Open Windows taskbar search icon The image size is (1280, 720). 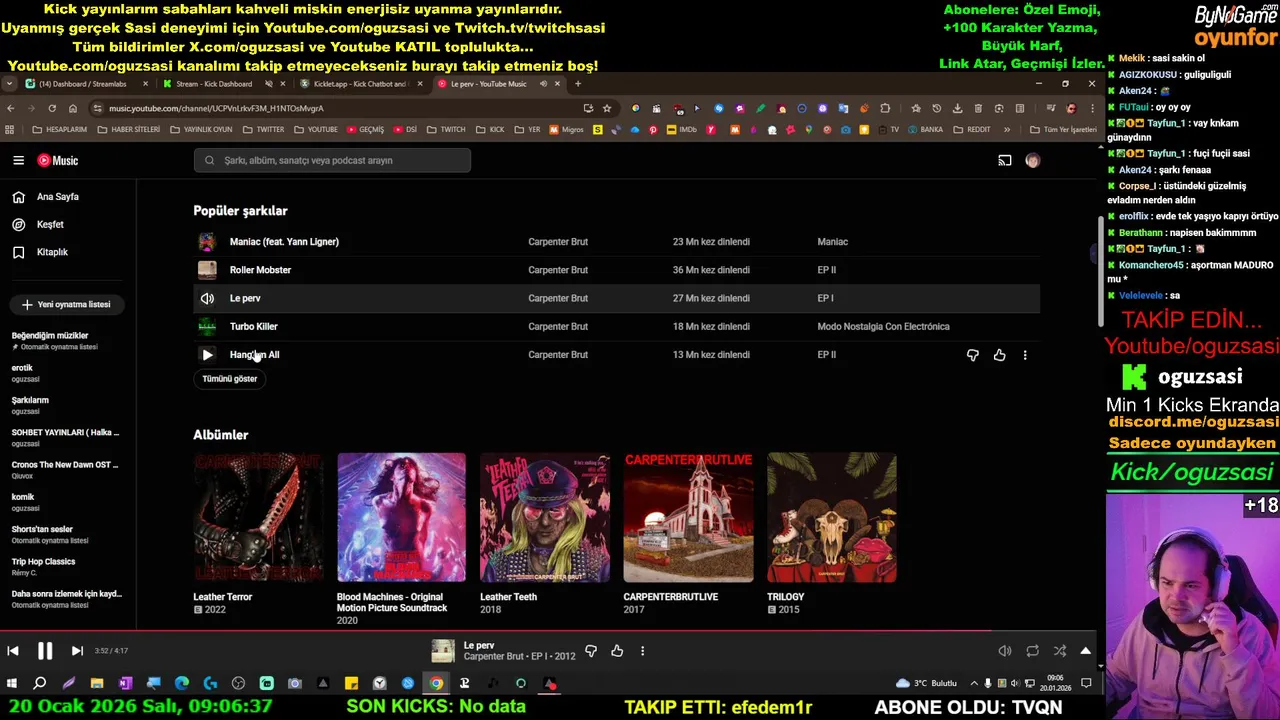click(x=40, y=684)
